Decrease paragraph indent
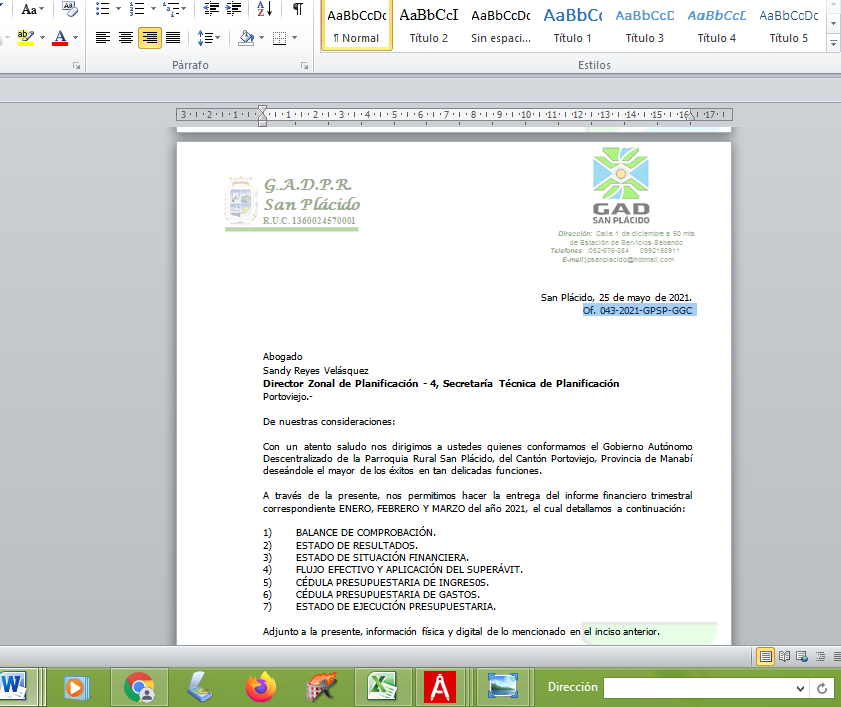Image resolution: width=841 pixels, height=707 pixels. (210, 9)
